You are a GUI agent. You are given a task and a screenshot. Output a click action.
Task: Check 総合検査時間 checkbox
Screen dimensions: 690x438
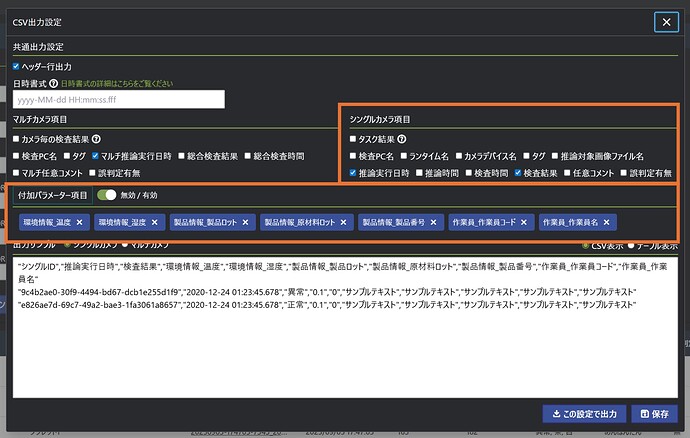[x=247, y=156]
